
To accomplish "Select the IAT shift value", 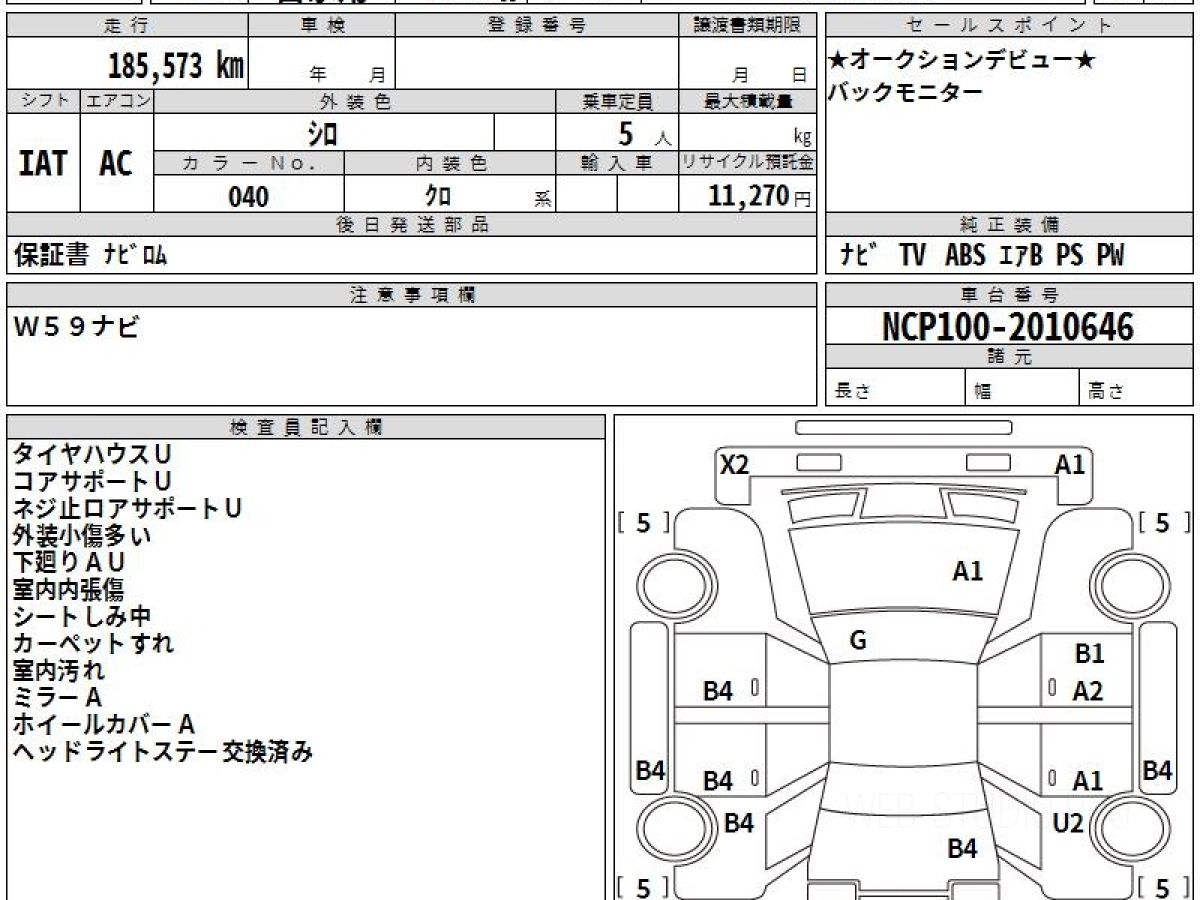I will tap(43, 163).
